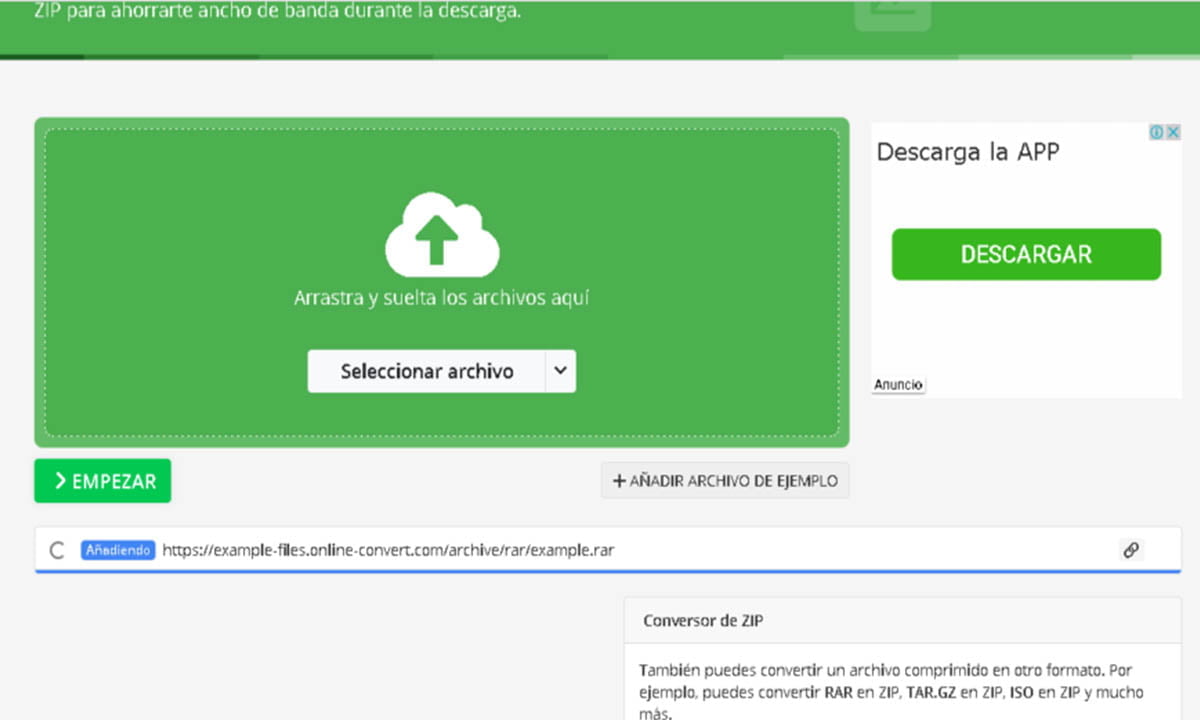This screenshot has width=1200, height=720.
Task: Click the EMPEZAR button
Action: pyautogui.click(x=102, y=480)
